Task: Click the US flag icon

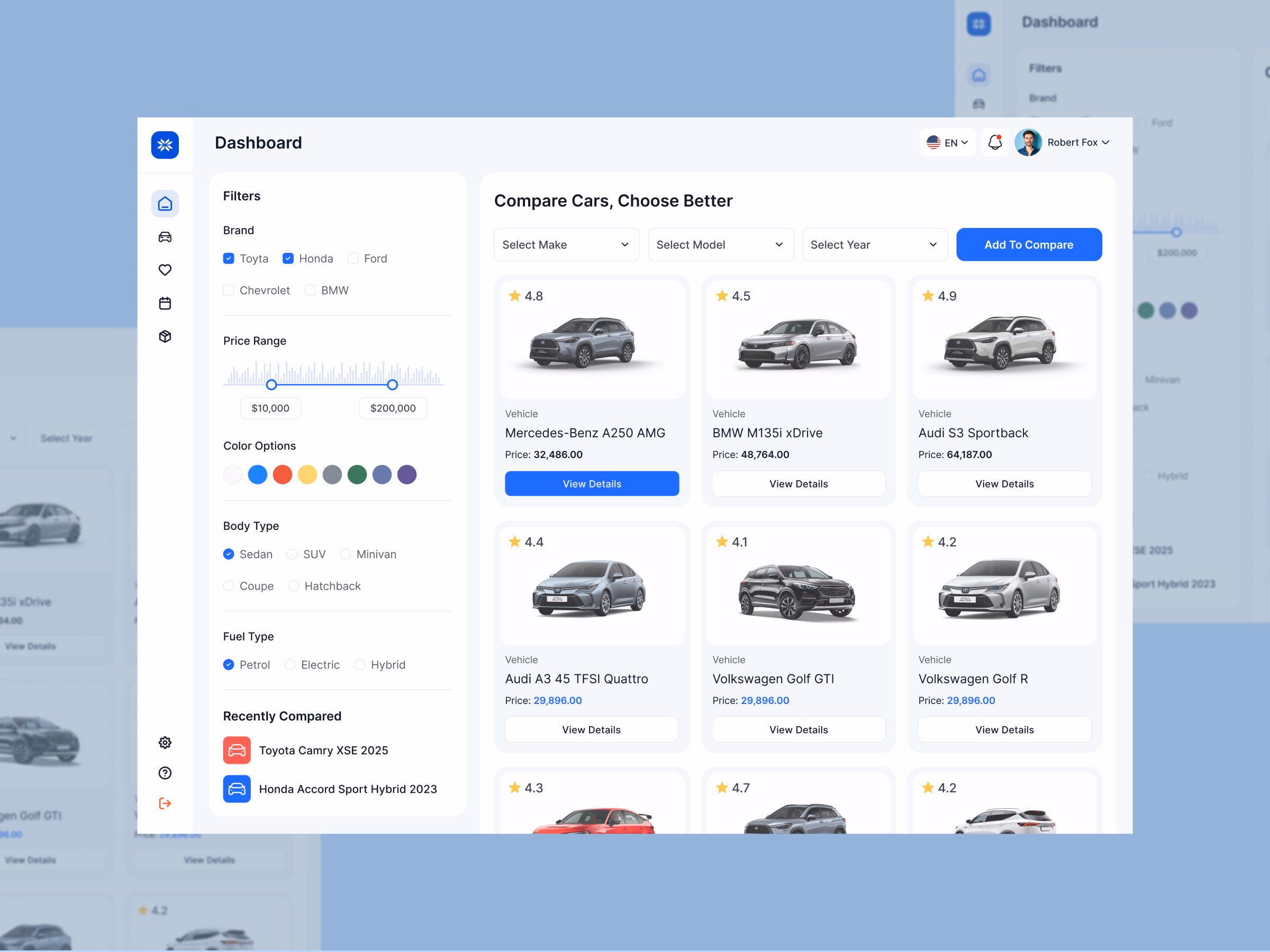Action: click(933, 142)
